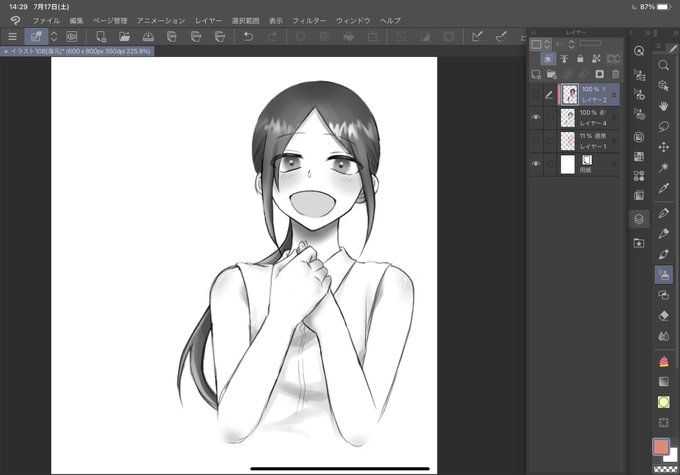
Task: Click the yellow-green color wheel icon
Action: (664, 402)
